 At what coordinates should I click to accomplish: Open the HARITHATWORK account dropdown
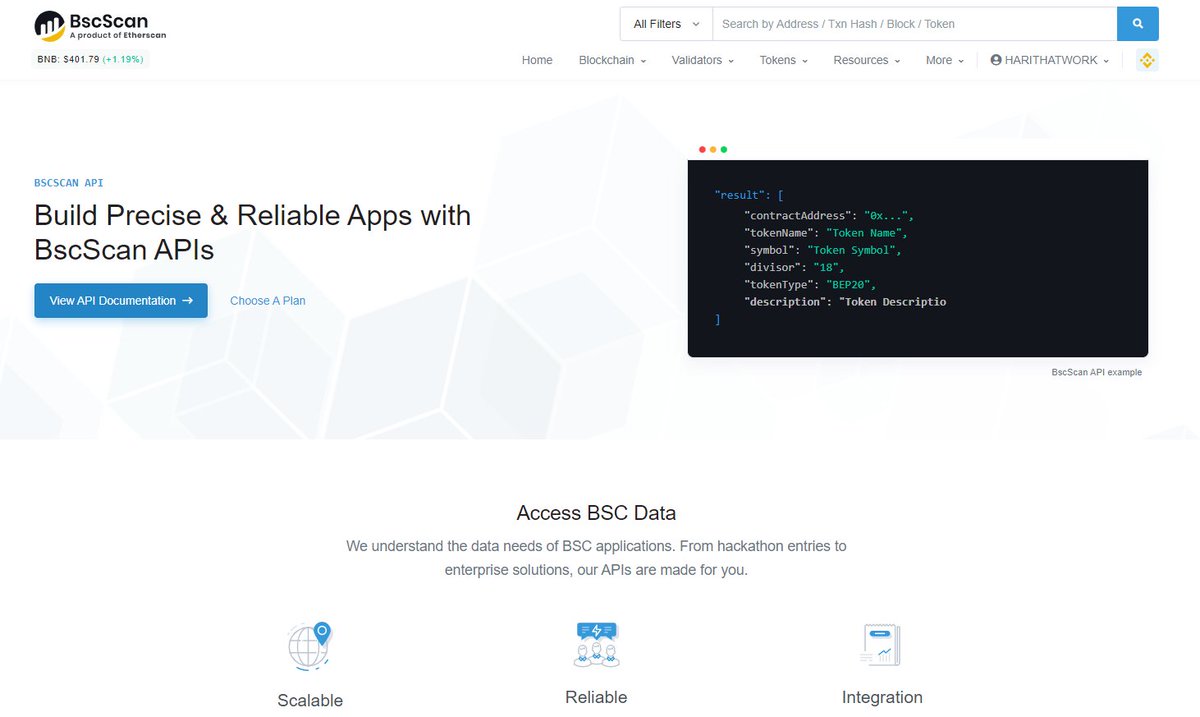[x=1050, y=60]
